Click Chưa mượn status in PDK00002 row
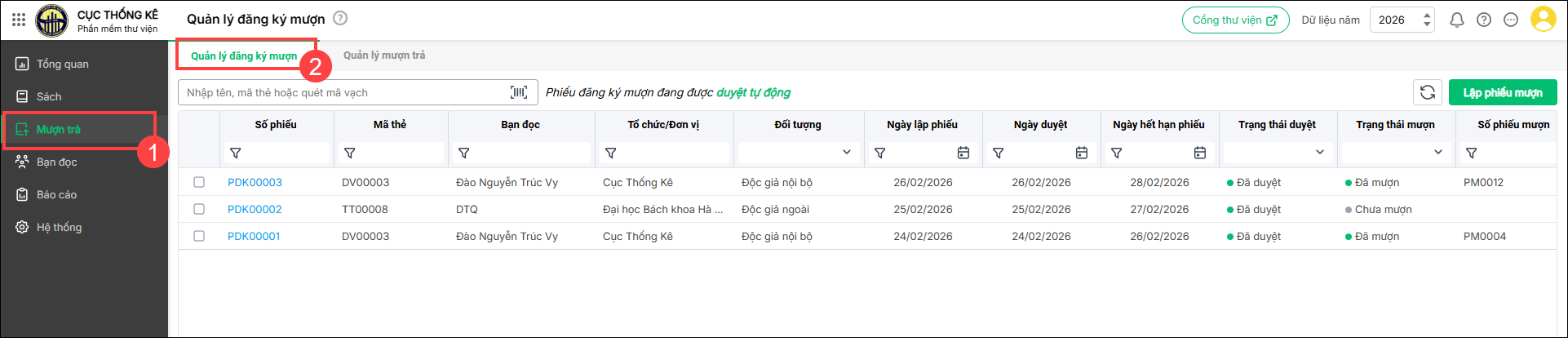1568x338 pixels. (1379, 209)
